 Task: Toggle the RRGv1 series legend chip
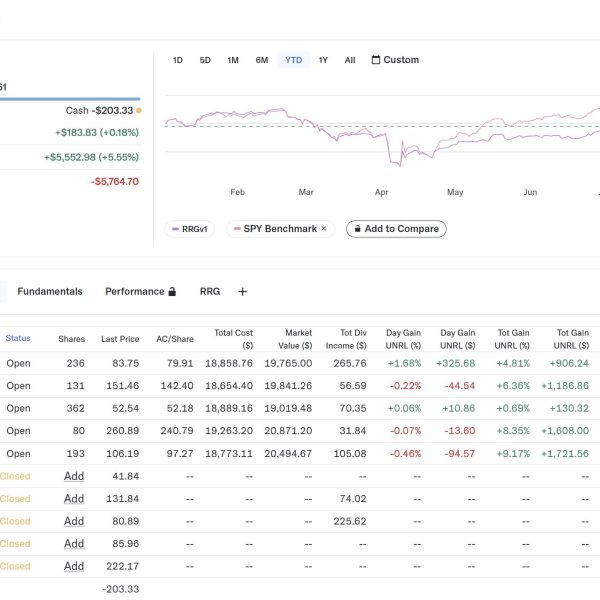pyautogui.click(x=190, y=229)
